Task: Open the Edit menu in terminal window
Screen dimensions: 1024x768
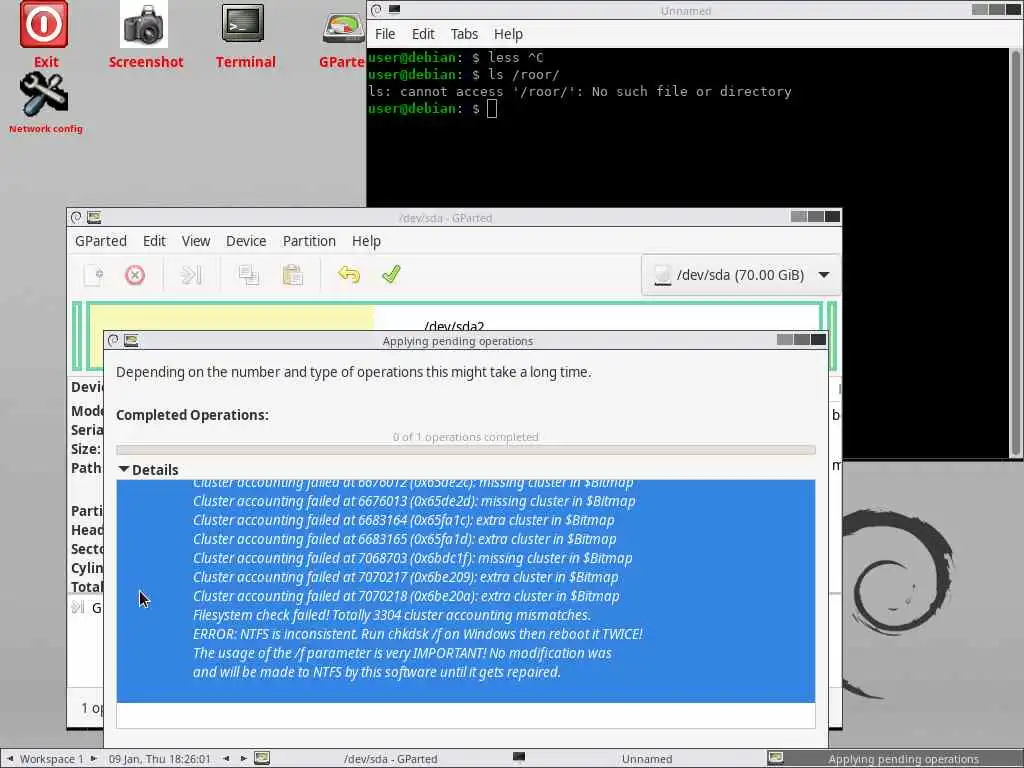Action: 423,34
